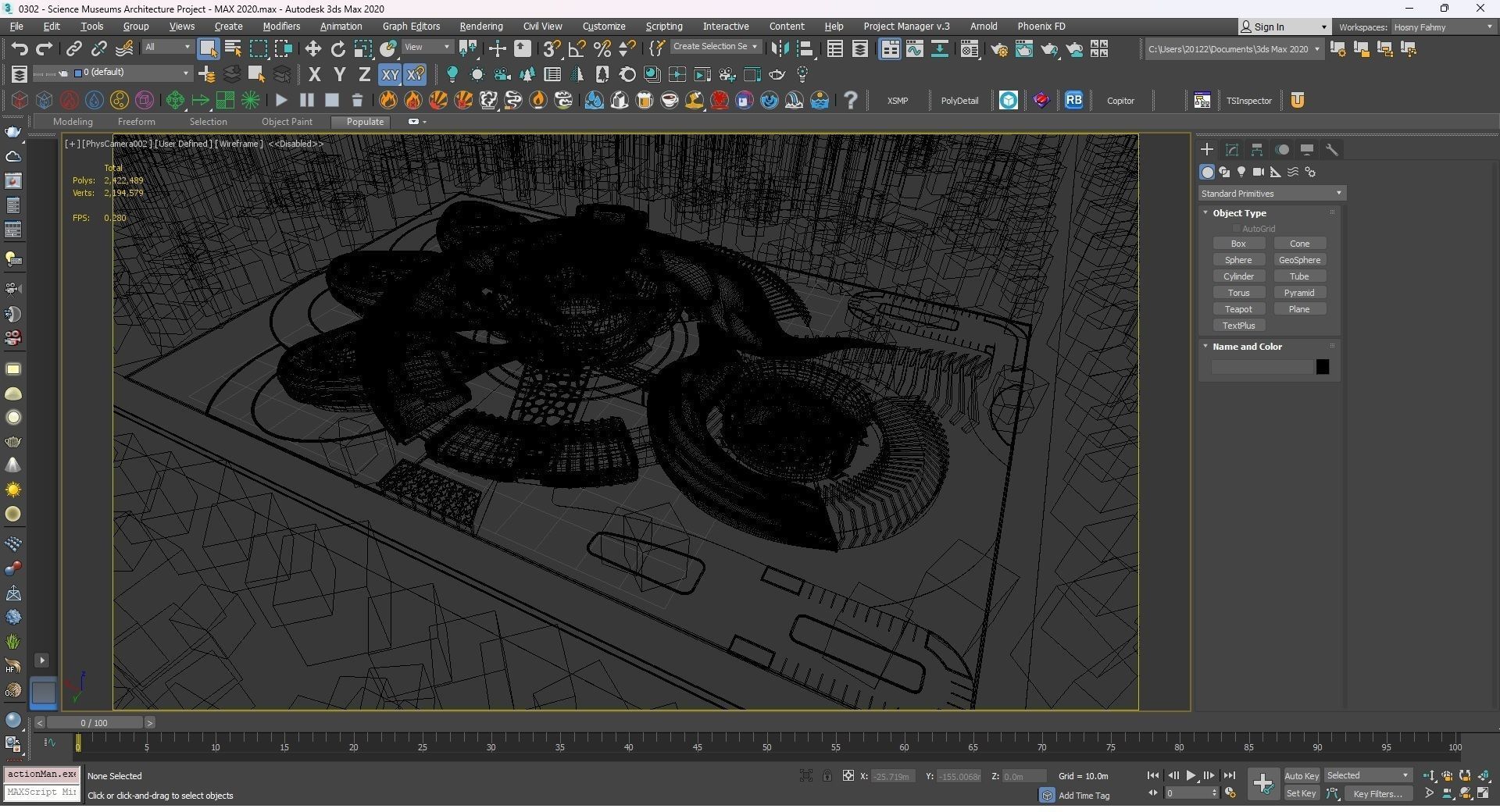Image resolution: width=1500 pixels, height=812 pixels.
Task: Create a Torus primitive
Action: [1238, 294]
